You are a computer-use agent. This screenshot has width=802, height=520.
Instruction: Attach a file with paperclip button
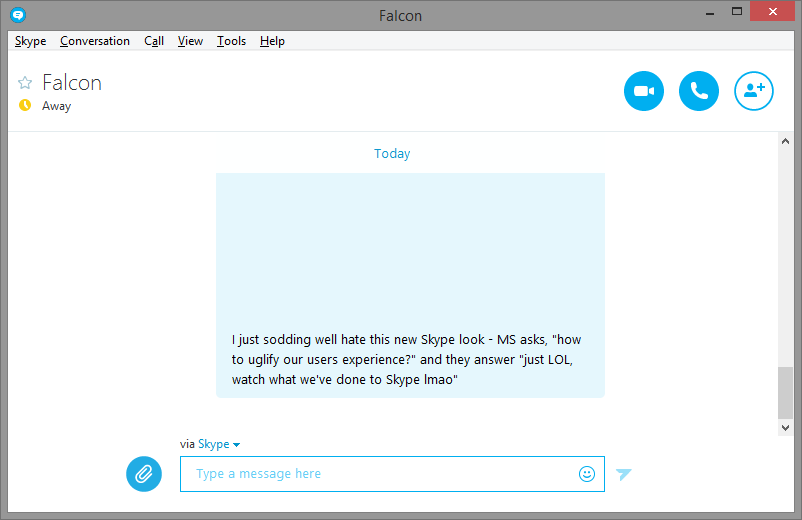(144, 474)
